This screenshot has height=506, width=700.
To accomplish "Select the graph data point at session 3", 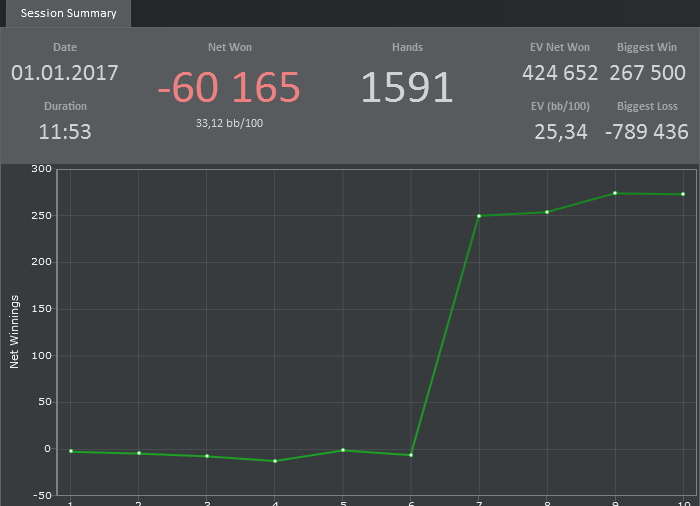I will [207, 456].
